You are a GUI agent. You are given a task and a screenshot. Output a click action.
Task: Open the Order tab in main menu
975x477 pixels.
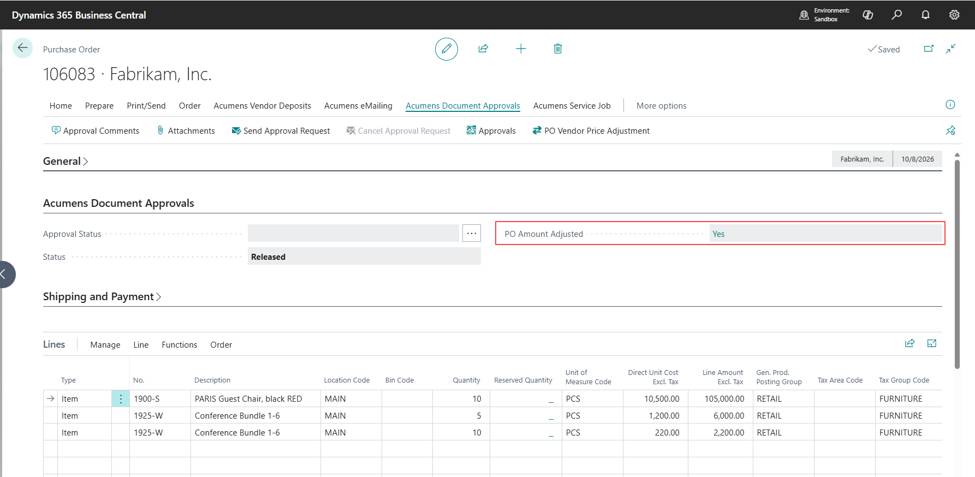(x=190, y=106)
